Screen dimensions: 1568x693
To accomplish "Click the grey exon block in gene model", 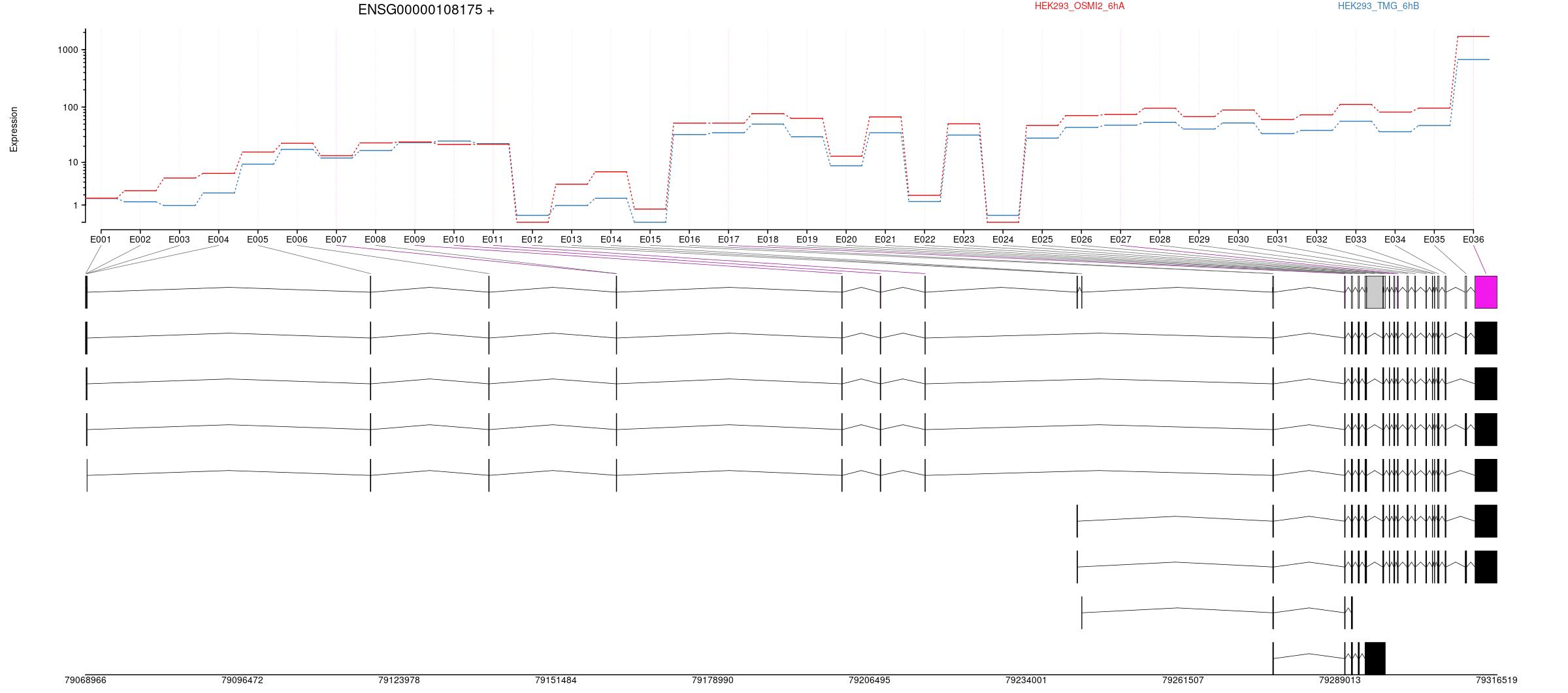I will pos(1375,292).
